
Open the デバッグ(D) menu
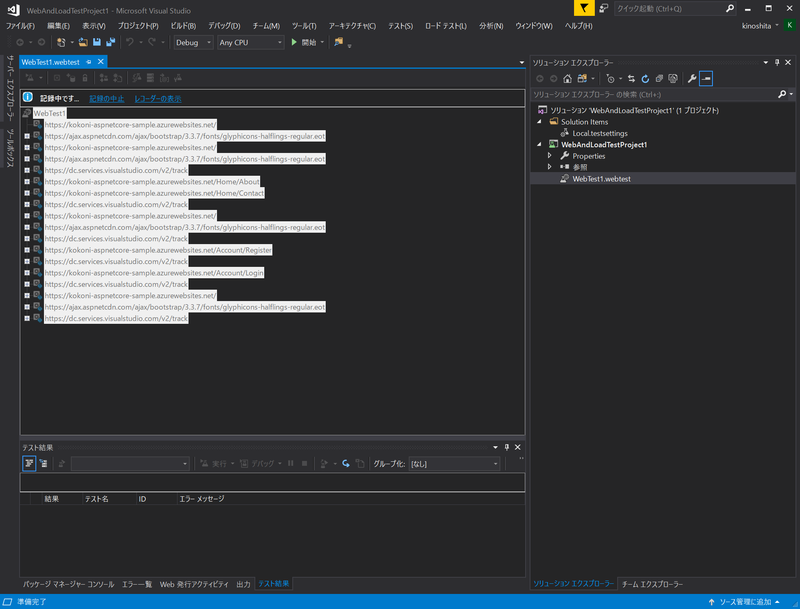coord(224,26)
